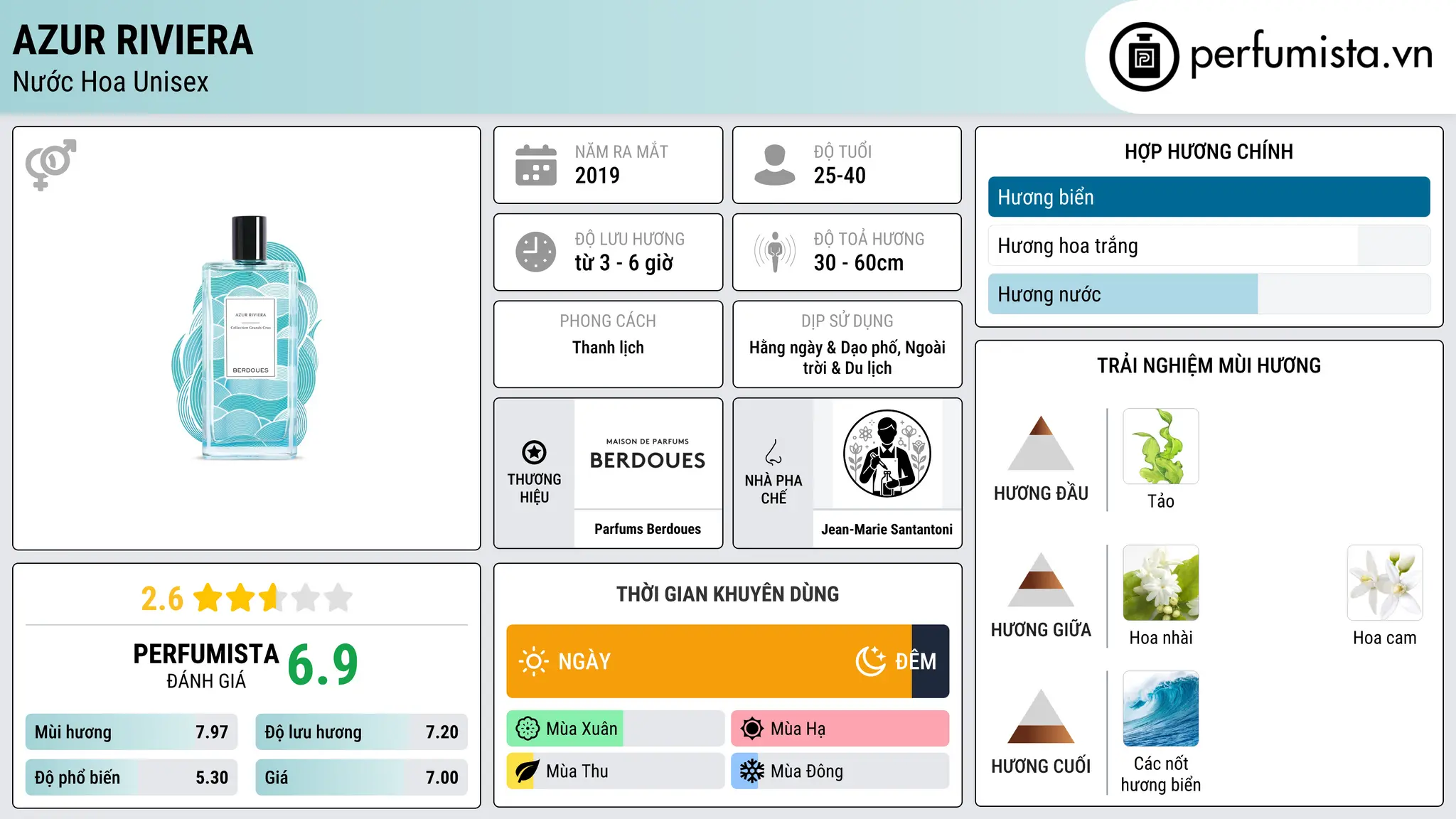This screenshot has height=819, width=1456.
Task: Click the Thời gian khuyên dùng heading
Action: (x=728, y=594)
